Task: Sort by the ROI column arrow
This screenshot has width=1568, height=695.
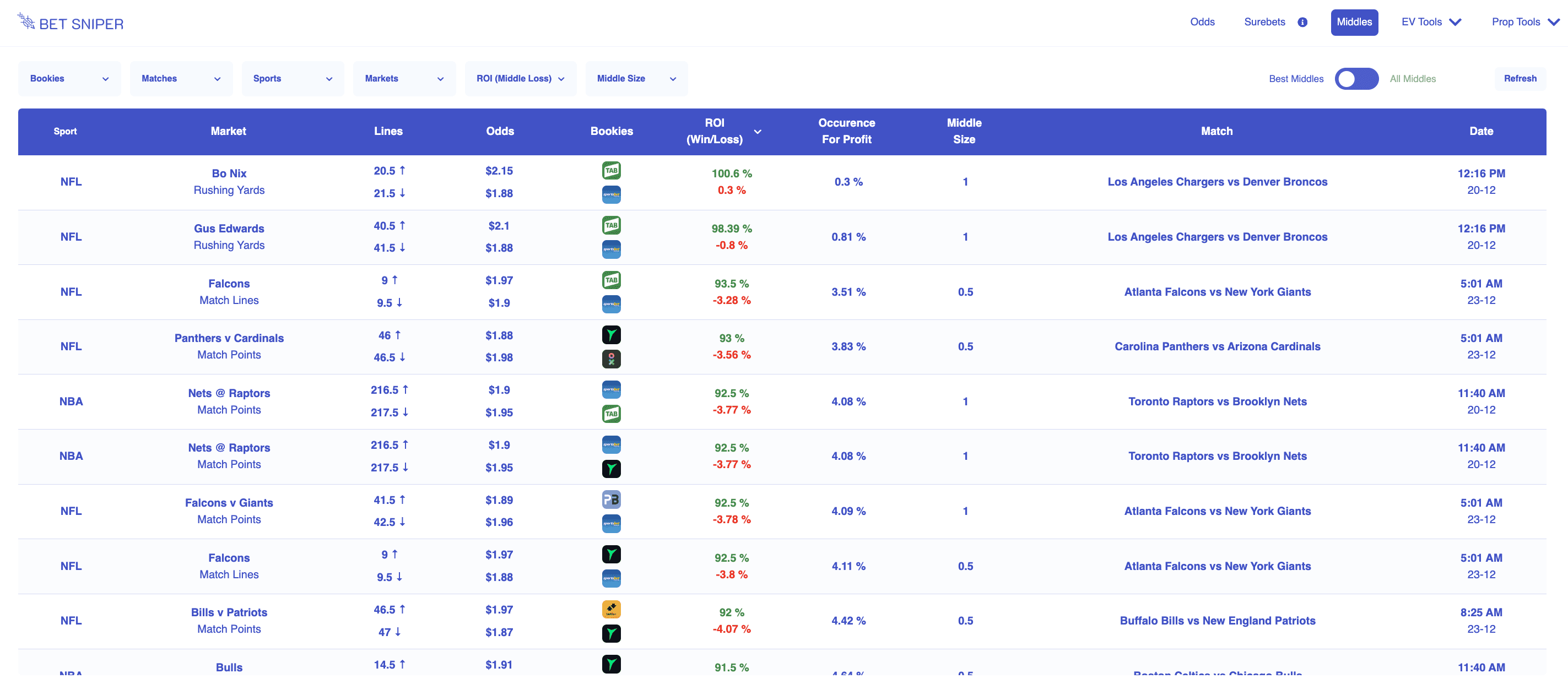Action: [x=757, y=132]
